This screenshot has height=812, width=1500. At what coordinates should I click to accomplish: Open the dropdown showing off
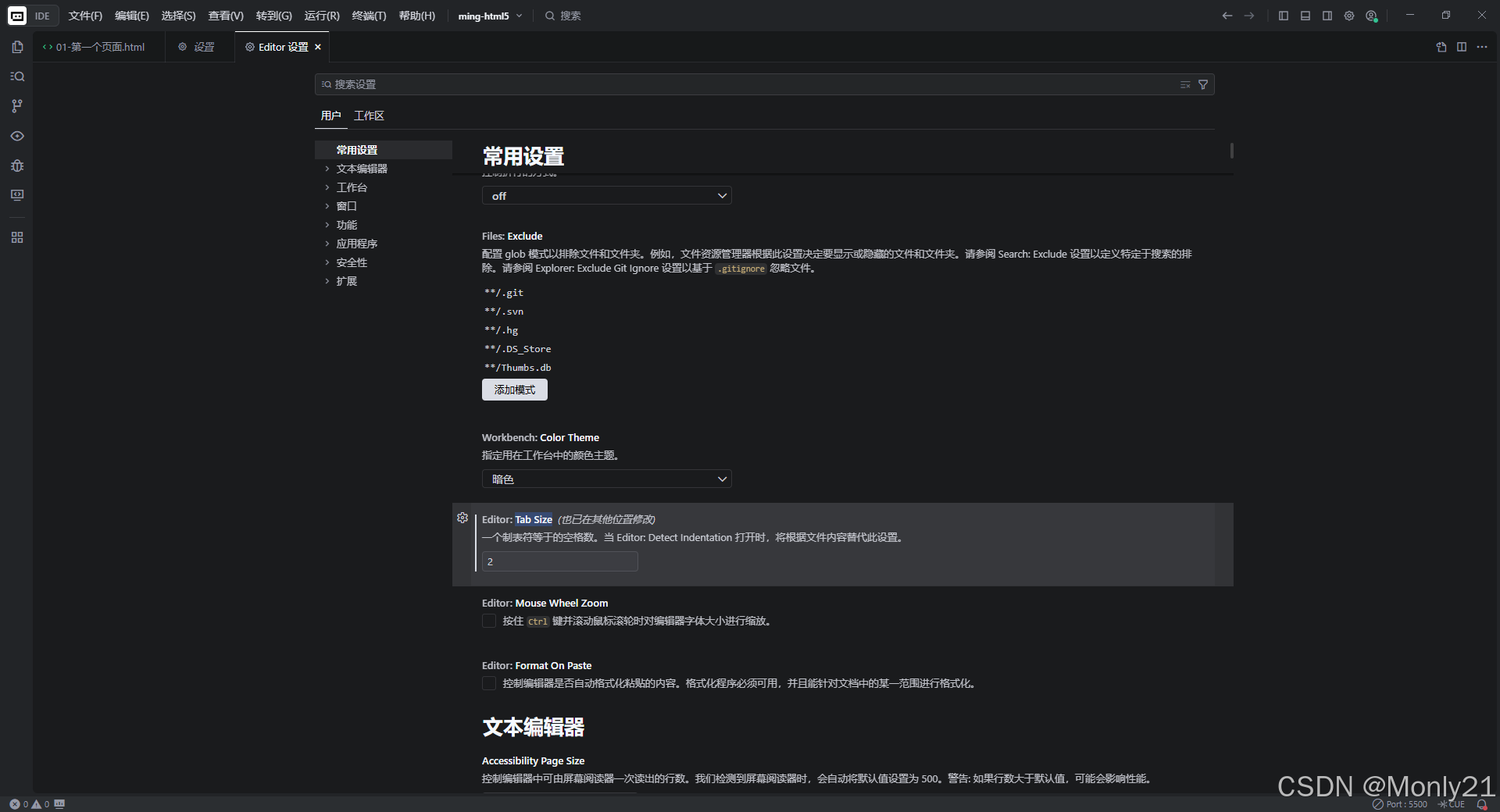click(607, 196)
